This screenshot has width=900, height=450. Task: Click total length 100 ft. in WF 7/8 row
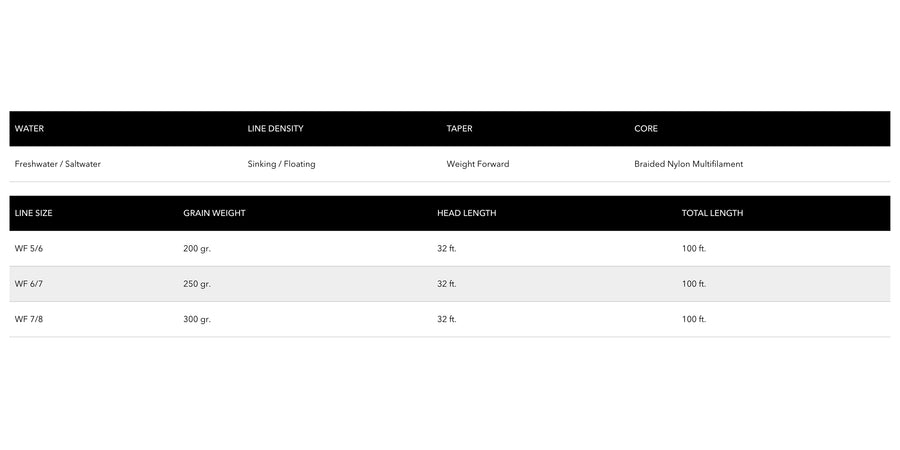[694, 319]
